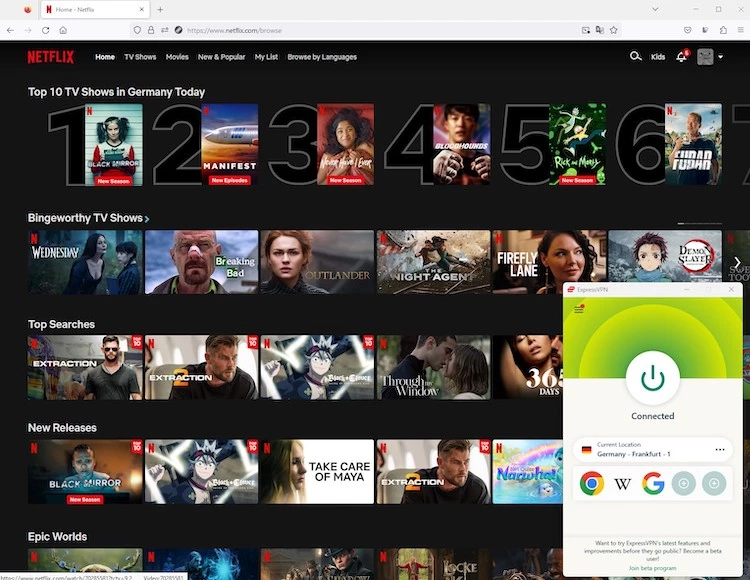List all tabs dropdown arrow
This screenshot has width=750, height=580.
(655, 9)
